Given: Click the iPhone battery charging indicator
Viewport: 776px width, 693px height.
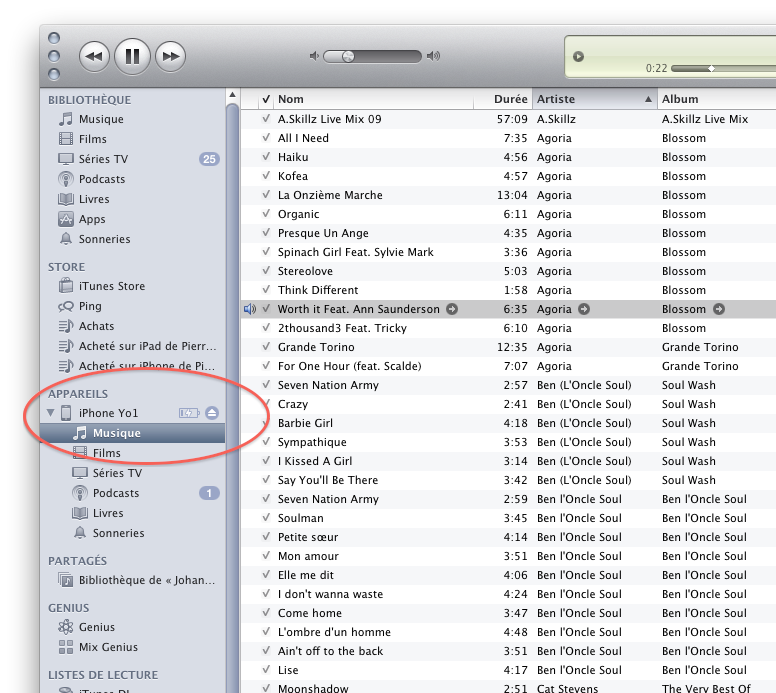Looking at the screenshot, I should [x=189, y=413].
